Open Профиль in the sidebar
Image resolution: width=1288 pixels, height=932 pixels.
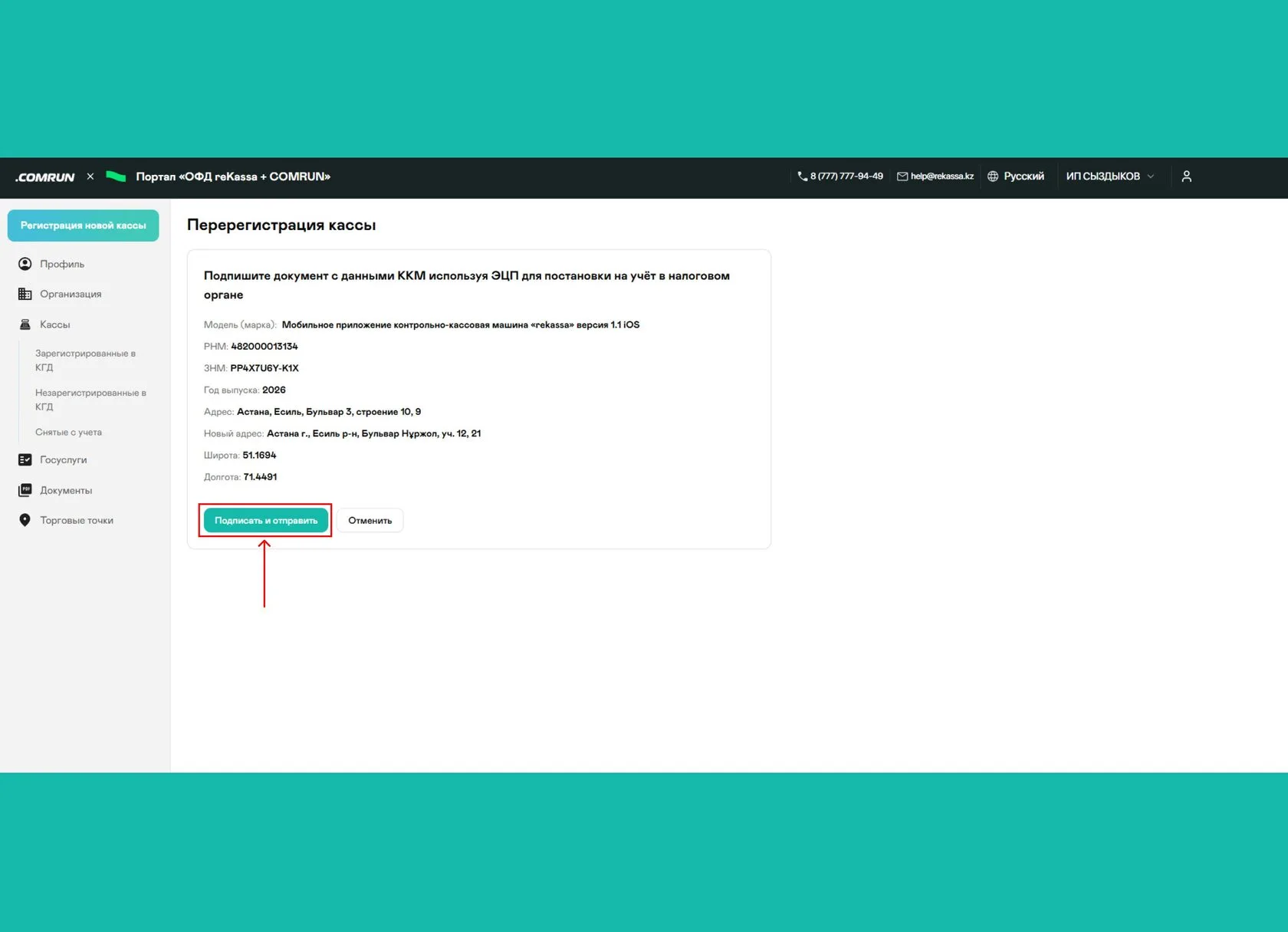tap(62, 264)
